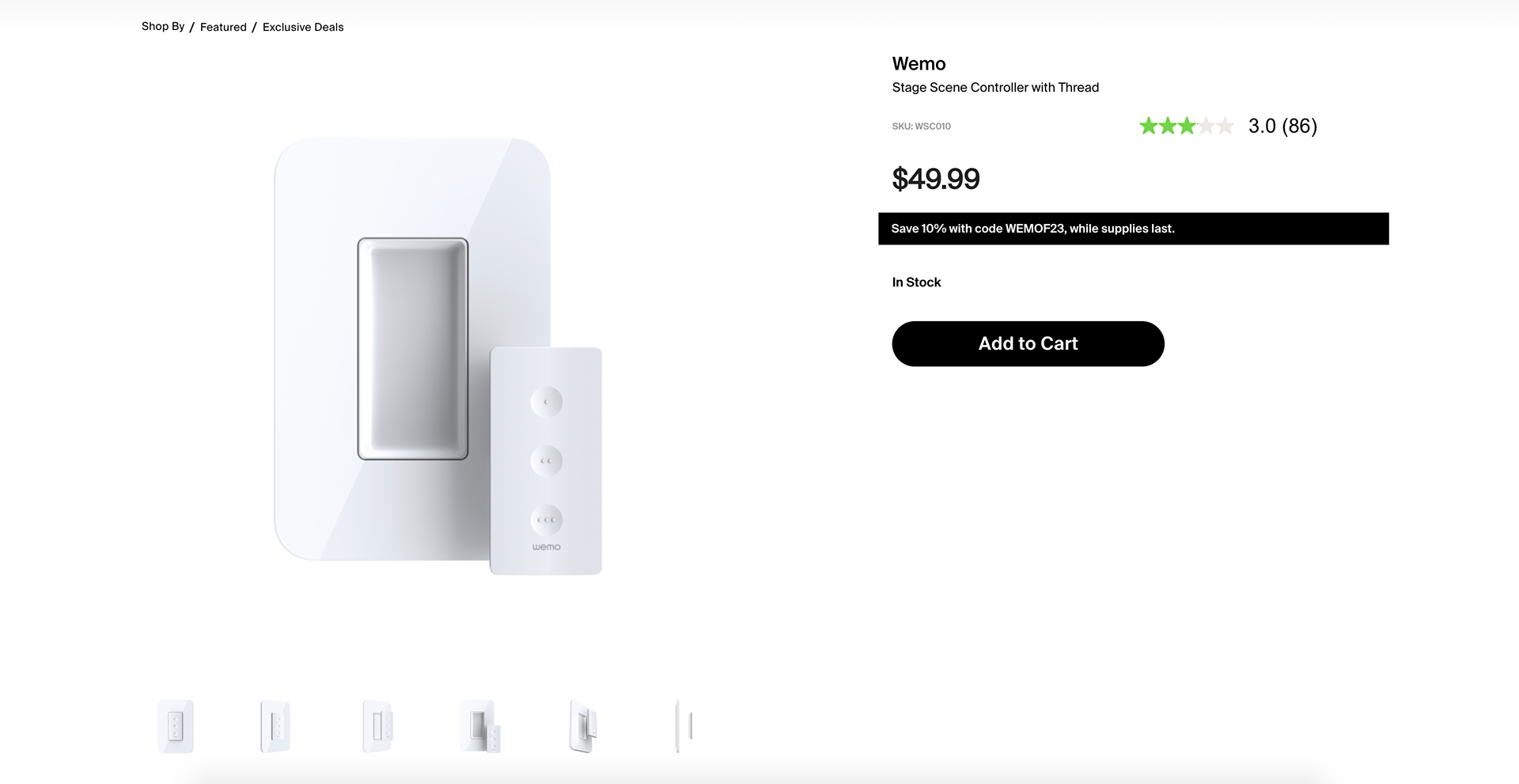Select the fourth thumbnail, remote beside wall plate
This screenshot has height=784, width=1519.
pyautogui.click(x=480, y=725)
